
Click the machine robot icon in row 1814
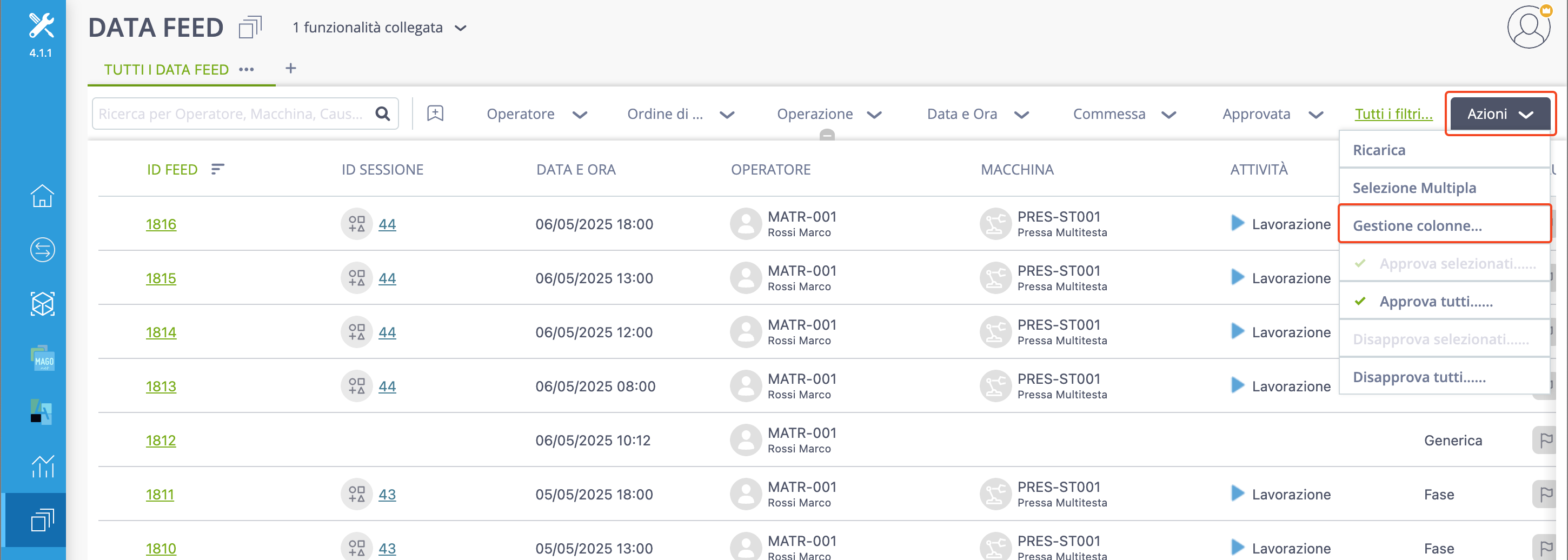point(995,332)
